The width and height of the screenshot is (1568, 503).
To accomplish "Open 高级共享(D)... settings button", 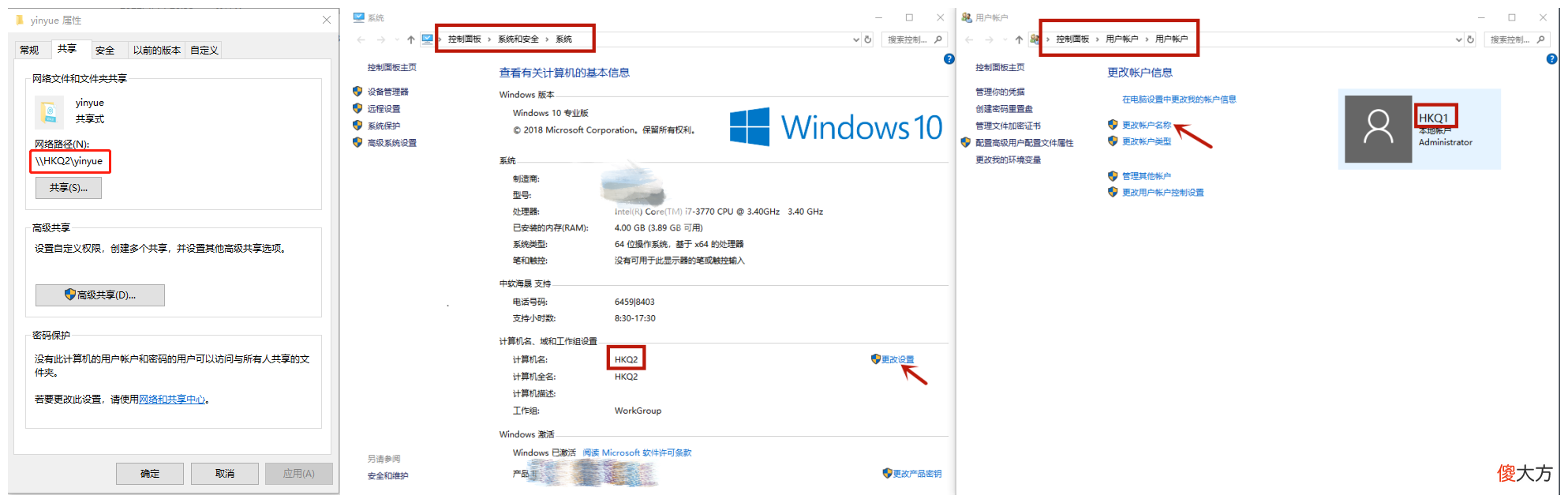I will [x=100, y=295].
